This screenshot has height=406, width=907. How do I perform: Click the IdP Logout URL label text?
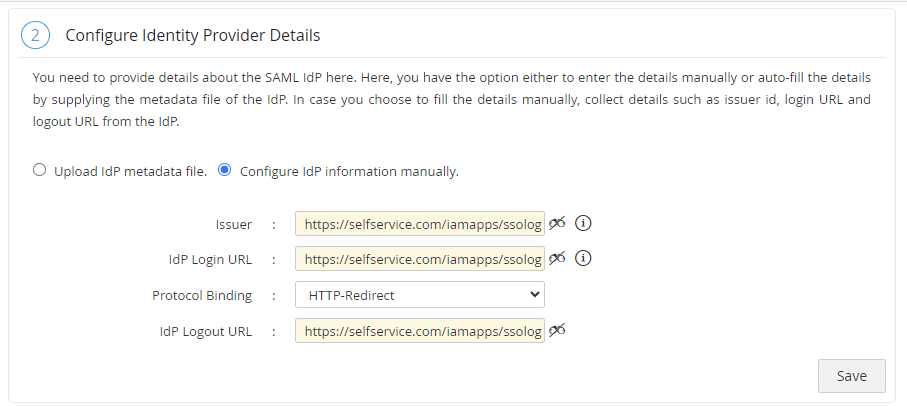205,331
